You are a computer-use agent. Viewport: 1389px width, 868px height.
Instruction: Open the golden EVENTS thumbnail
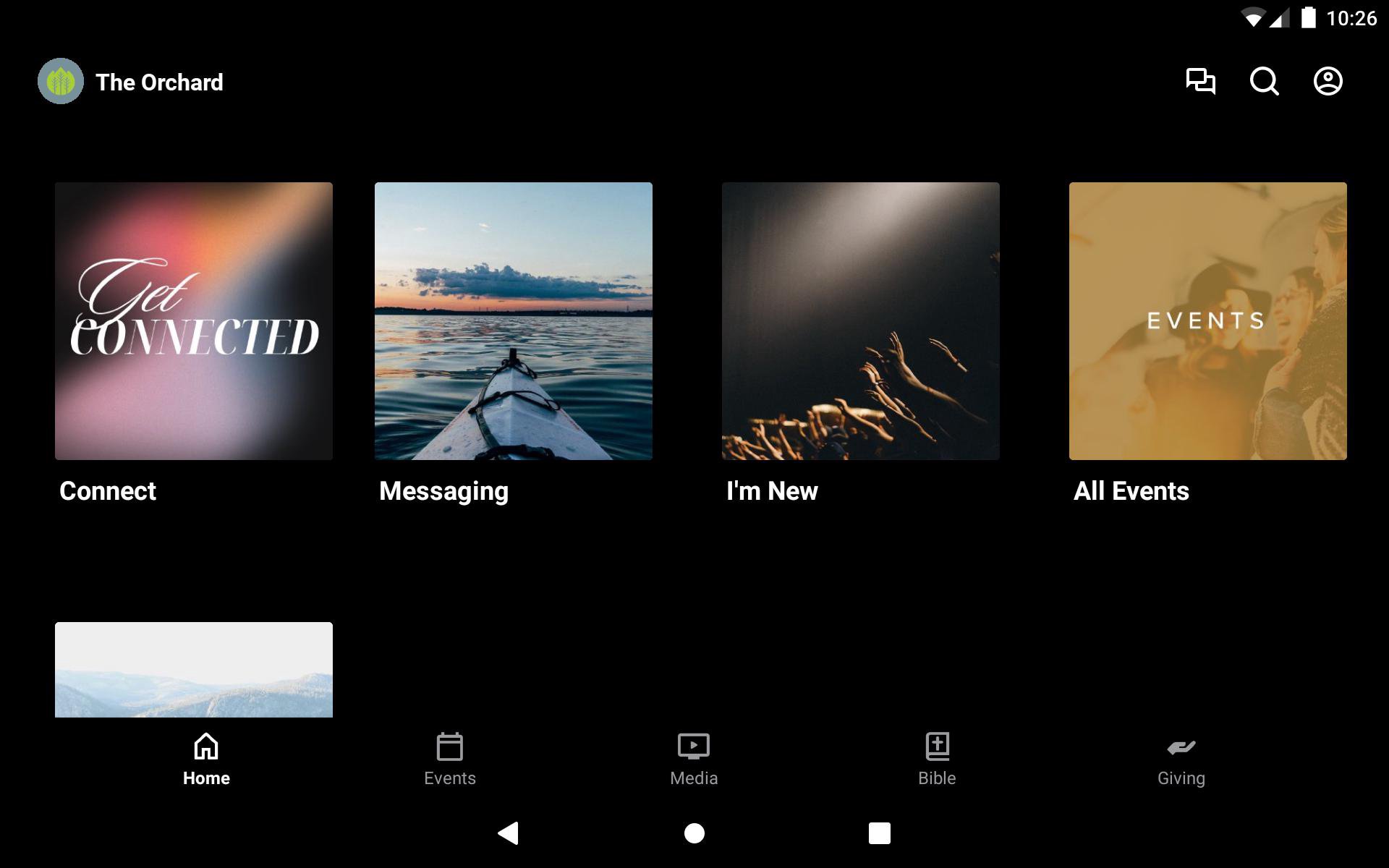[1208, 321]
